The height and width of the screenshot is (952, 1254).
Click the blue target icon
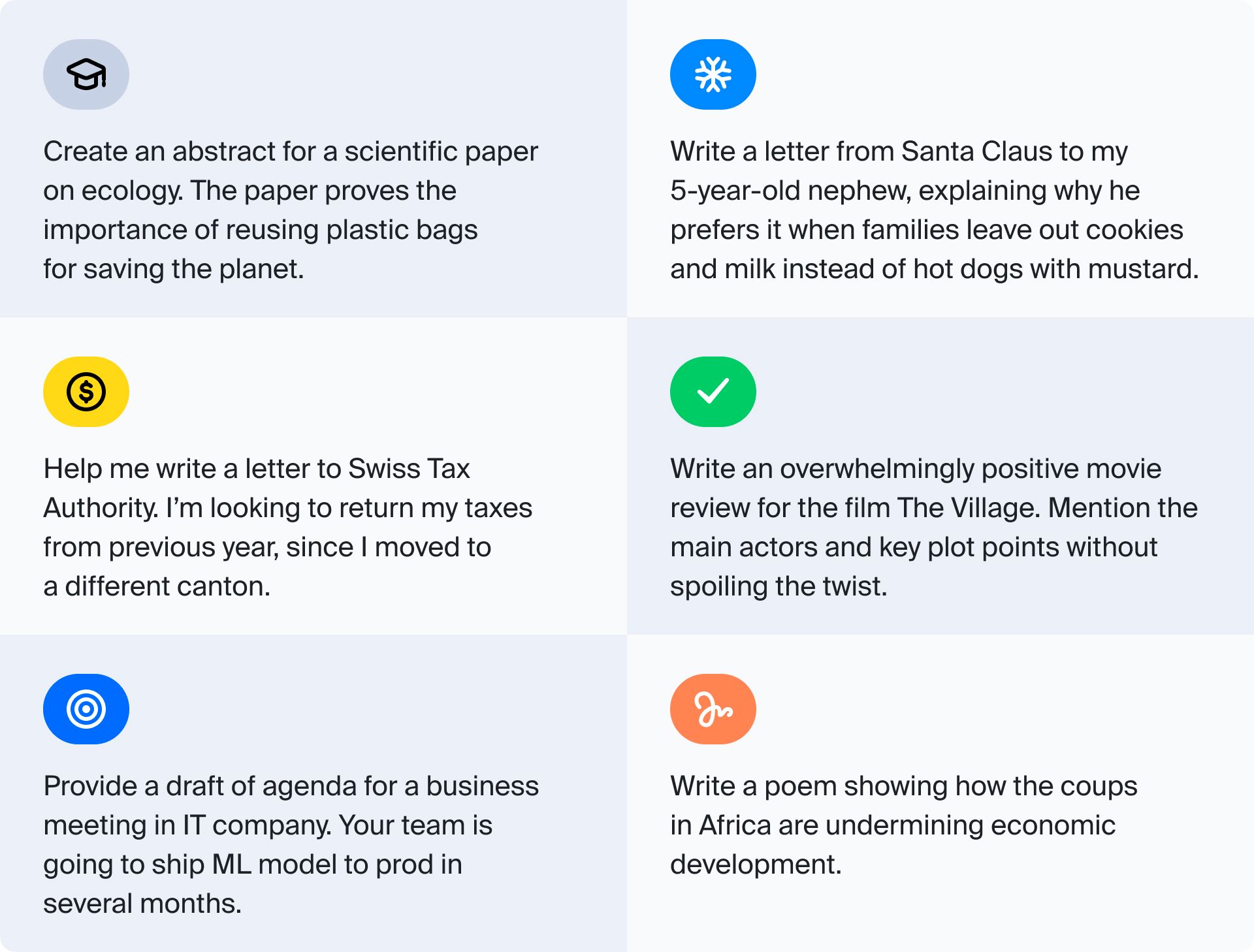coord(86,709)
